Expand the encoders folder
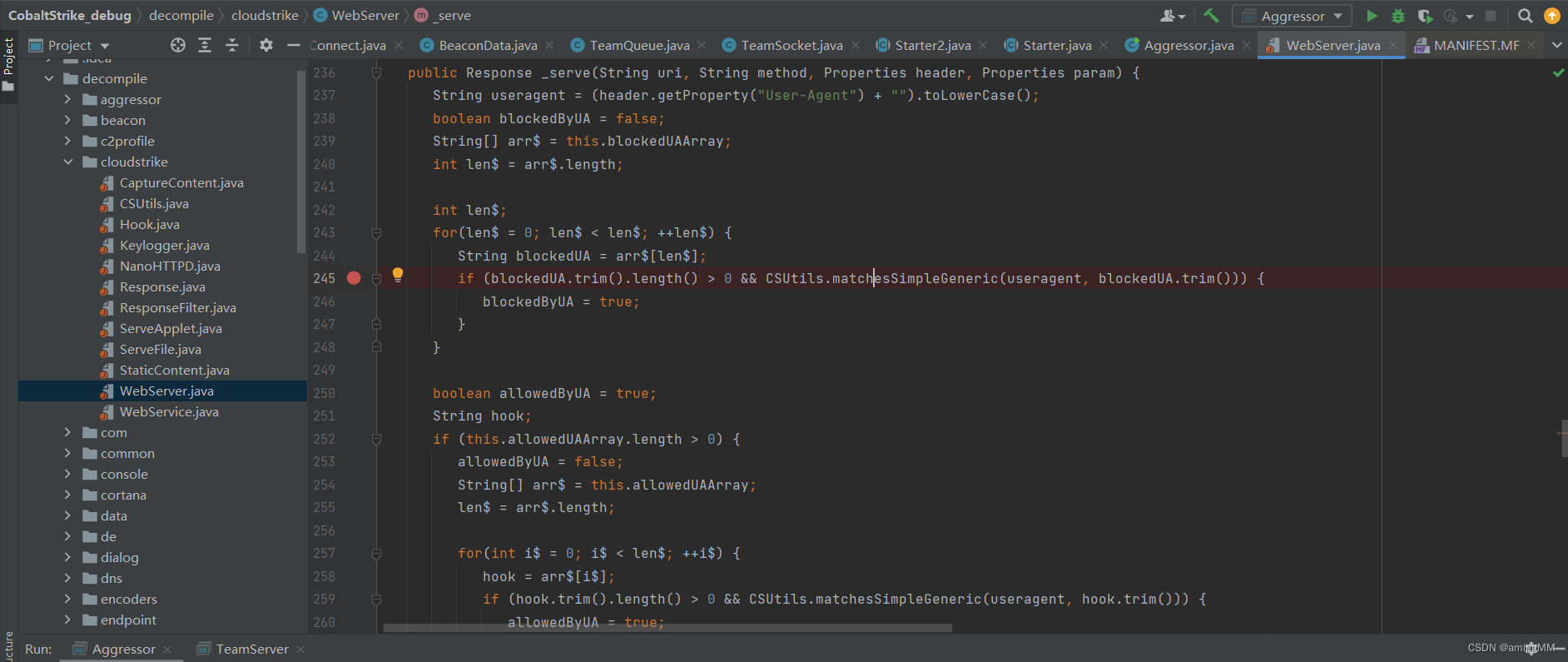1568x662 pixels. [67, 599]
